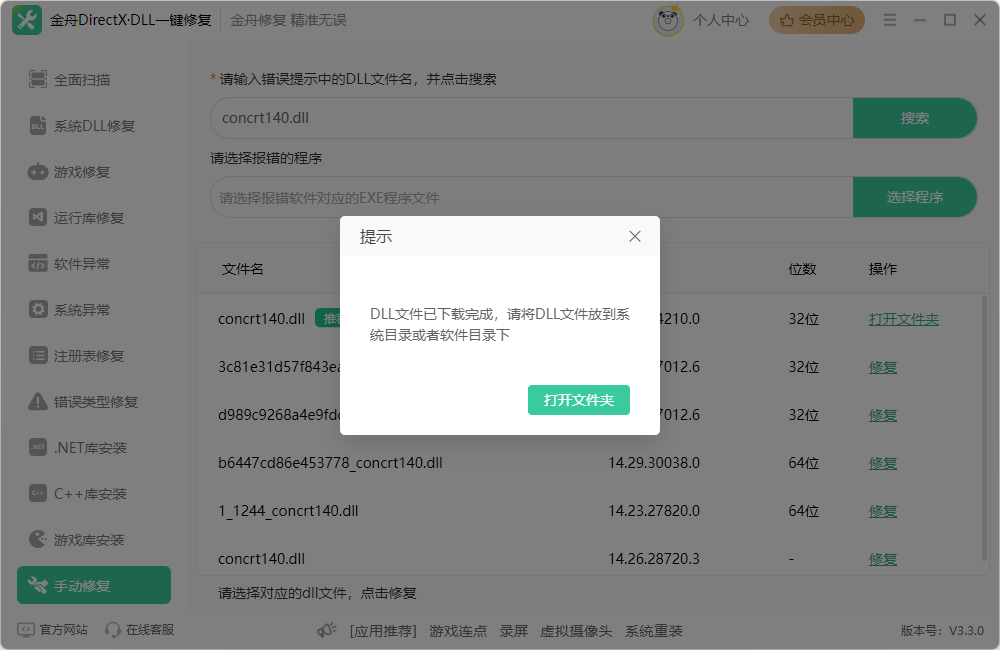Click the 在线客服 headset icon
The width and height of the screenshot is (1000, 650).
[x=113, y=630]
